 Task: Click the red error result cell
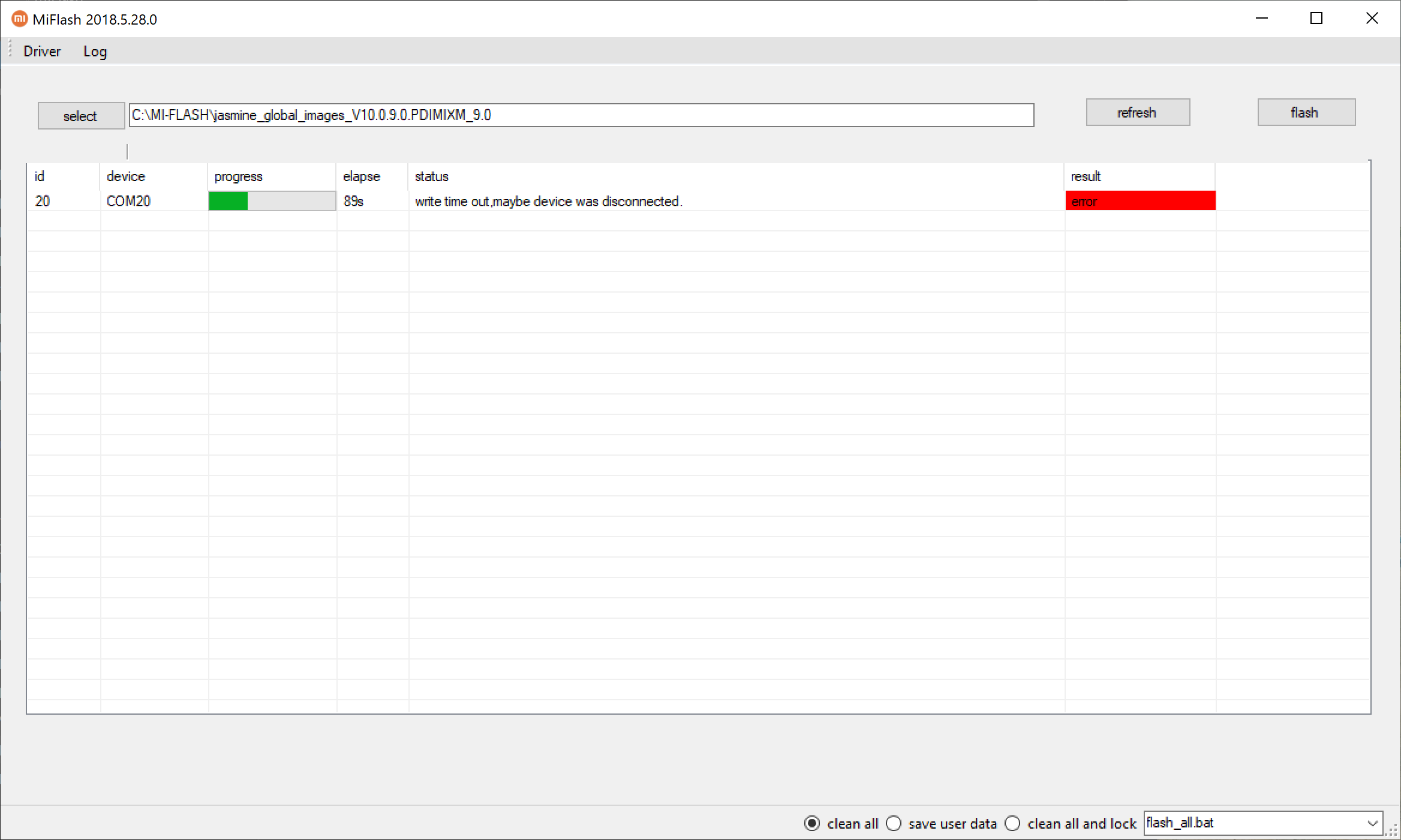1140,201
